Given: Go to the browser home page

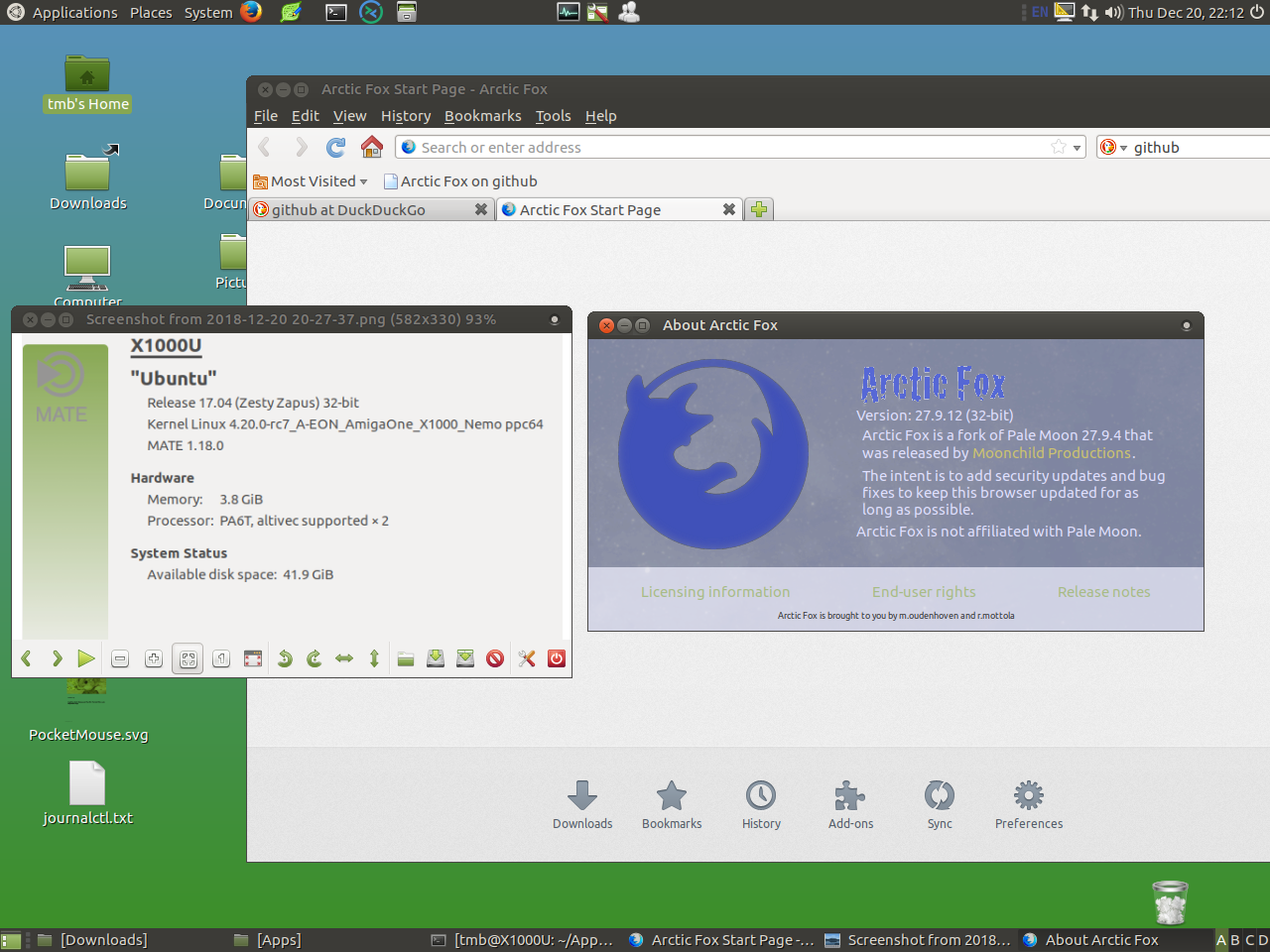Looking at the screenshot, I should [372, 148].
